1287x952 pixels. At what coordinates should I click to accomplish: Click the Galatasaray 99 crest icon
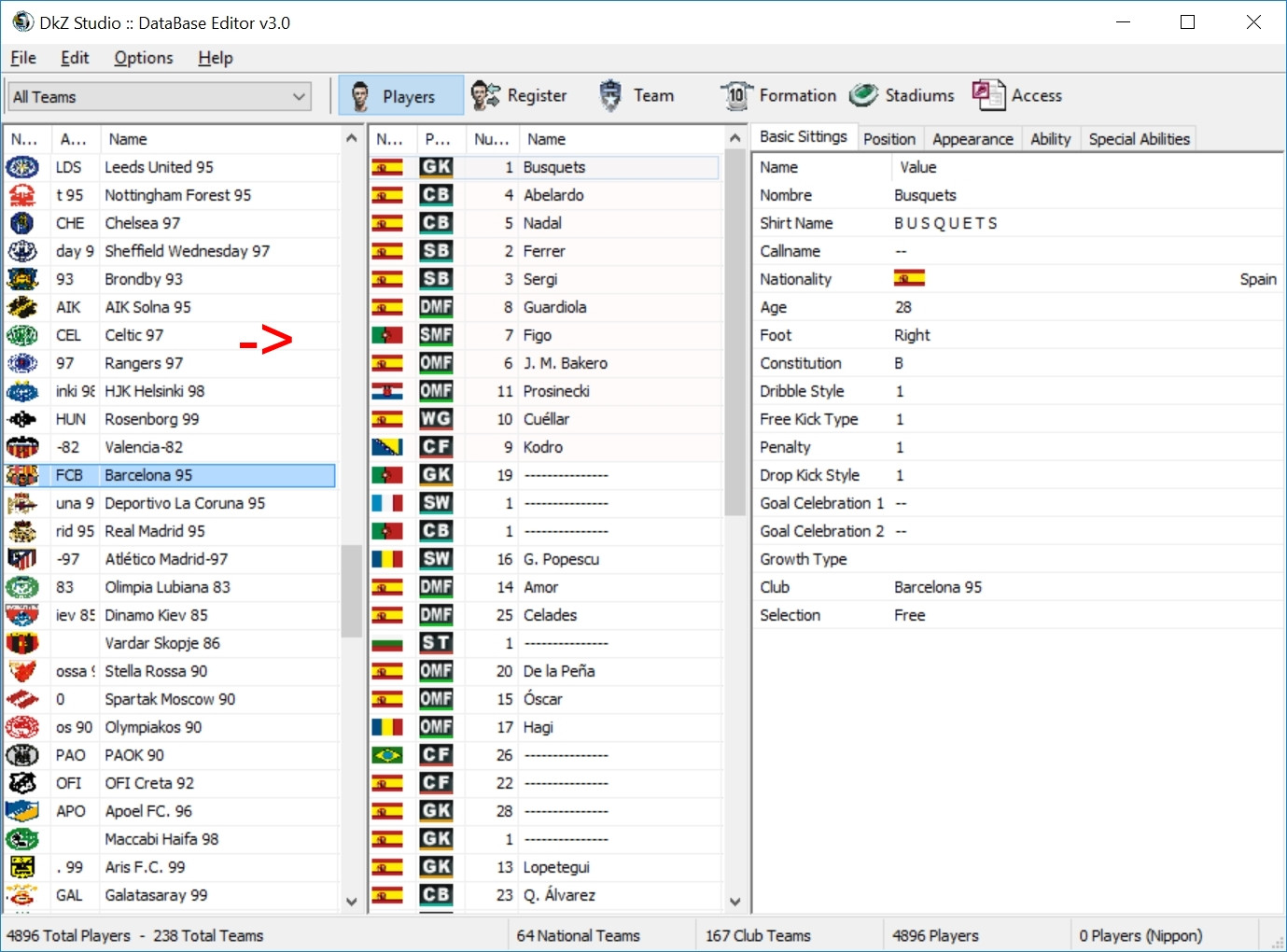[22, 895]
